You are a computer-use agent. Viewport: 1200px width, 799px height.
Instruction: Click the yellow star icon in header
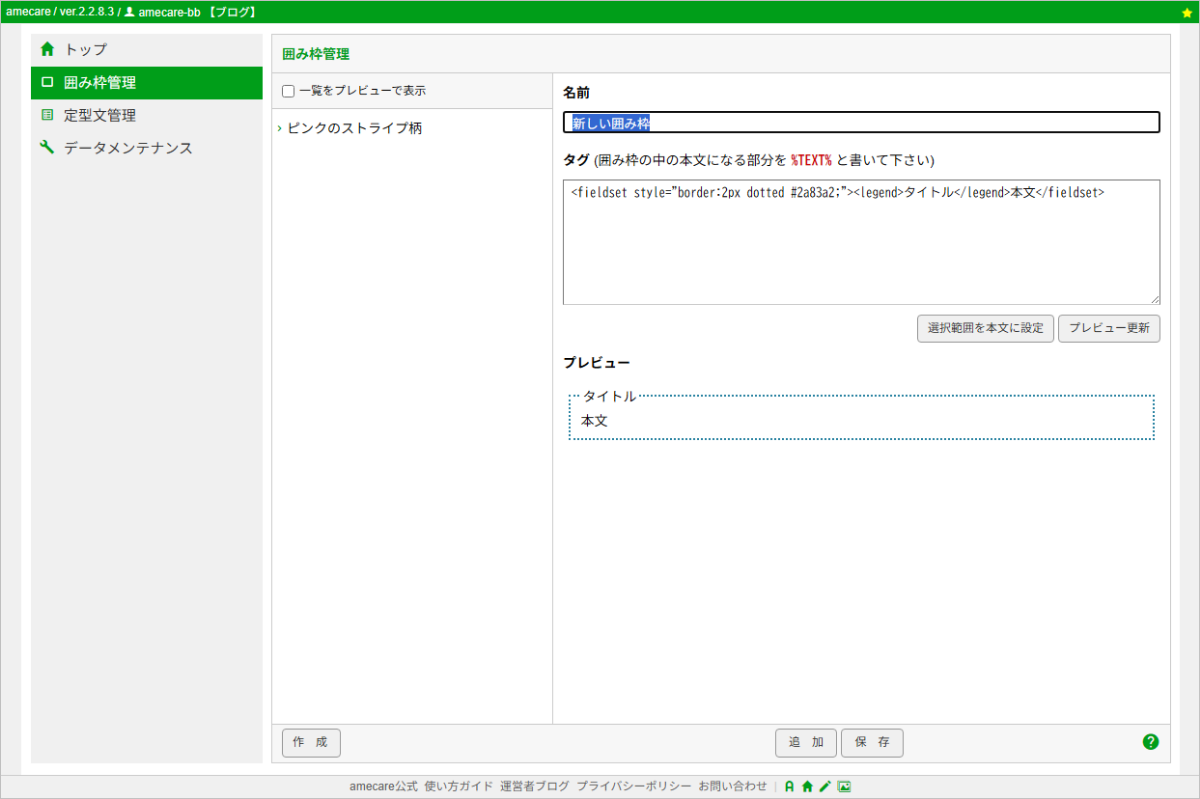tap(1187, 12)
